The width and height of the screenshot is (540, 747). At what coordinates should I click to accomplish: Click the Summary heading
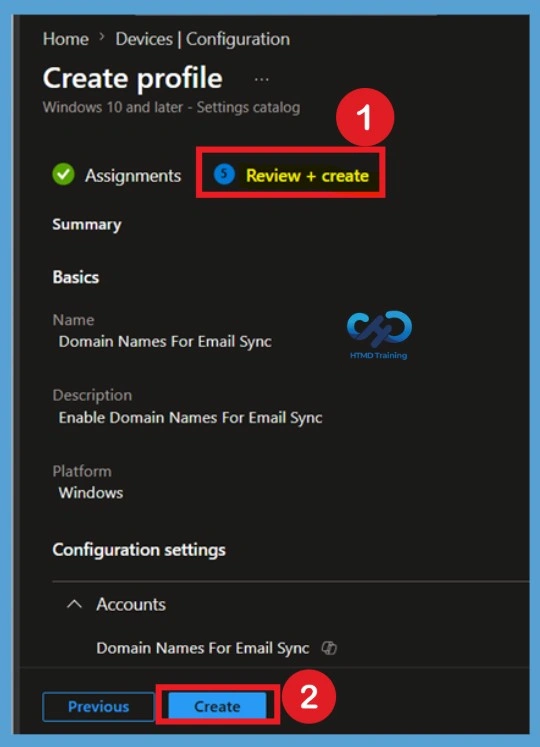coord(87,224)
